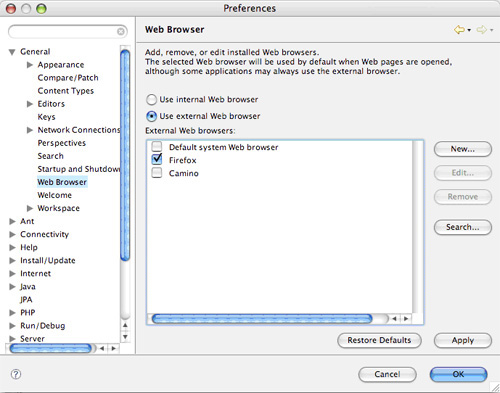
Task: Click the tree horizontal scroll left arrow
Action: [x=102, y=348]
